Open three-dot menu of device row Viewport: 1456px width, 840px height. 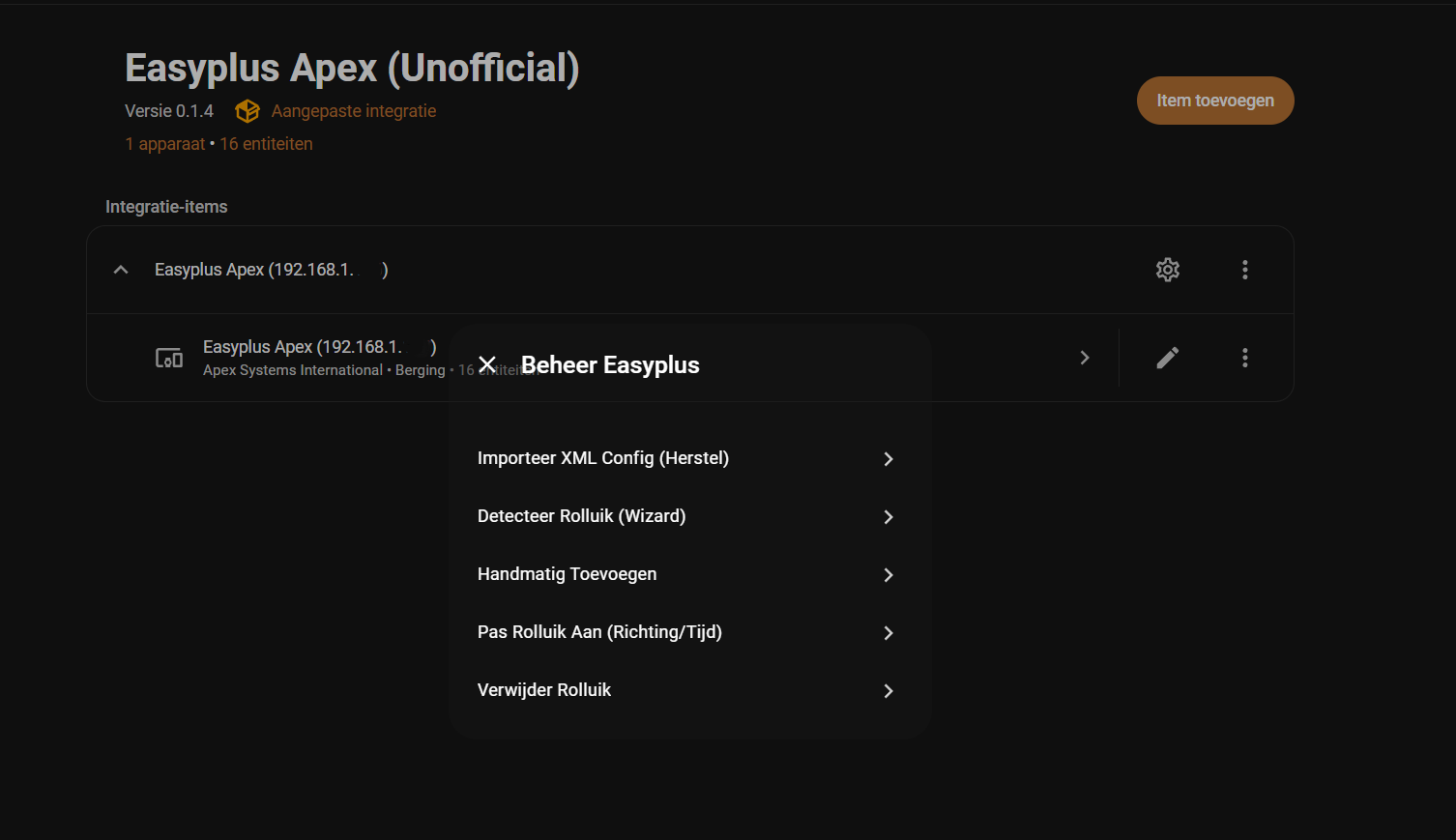[x=1244, y=358]
